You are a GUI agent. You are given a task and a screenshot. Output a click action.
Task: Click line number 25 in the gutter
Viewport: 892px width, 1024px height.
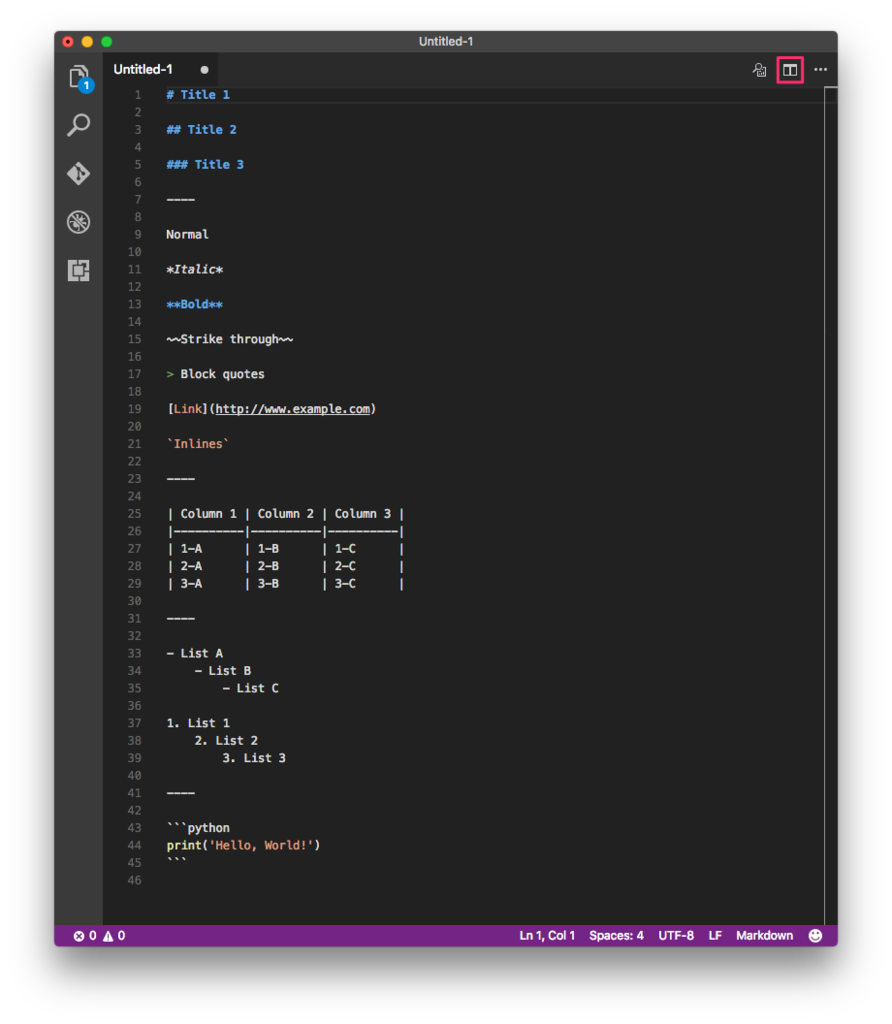[x=134, y=514]
